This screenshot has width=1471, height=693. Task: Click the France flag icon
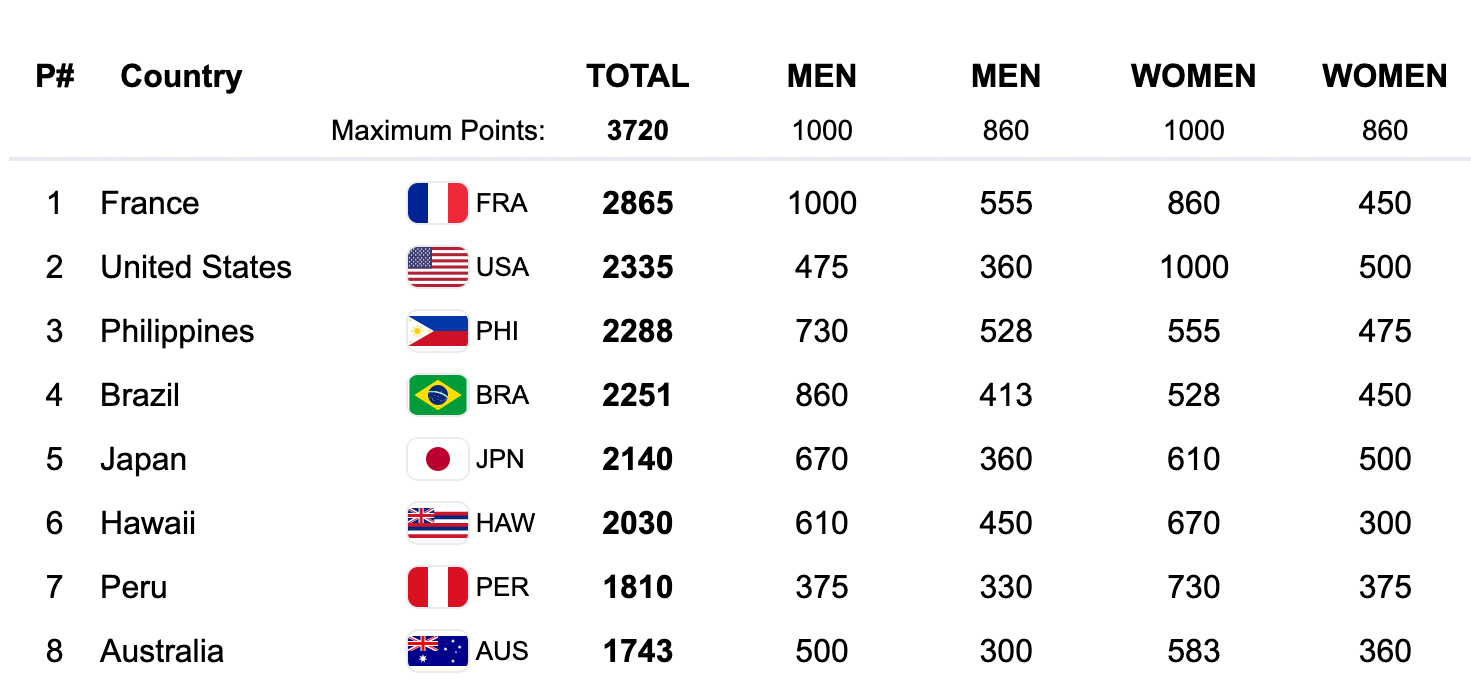[438, 204]
